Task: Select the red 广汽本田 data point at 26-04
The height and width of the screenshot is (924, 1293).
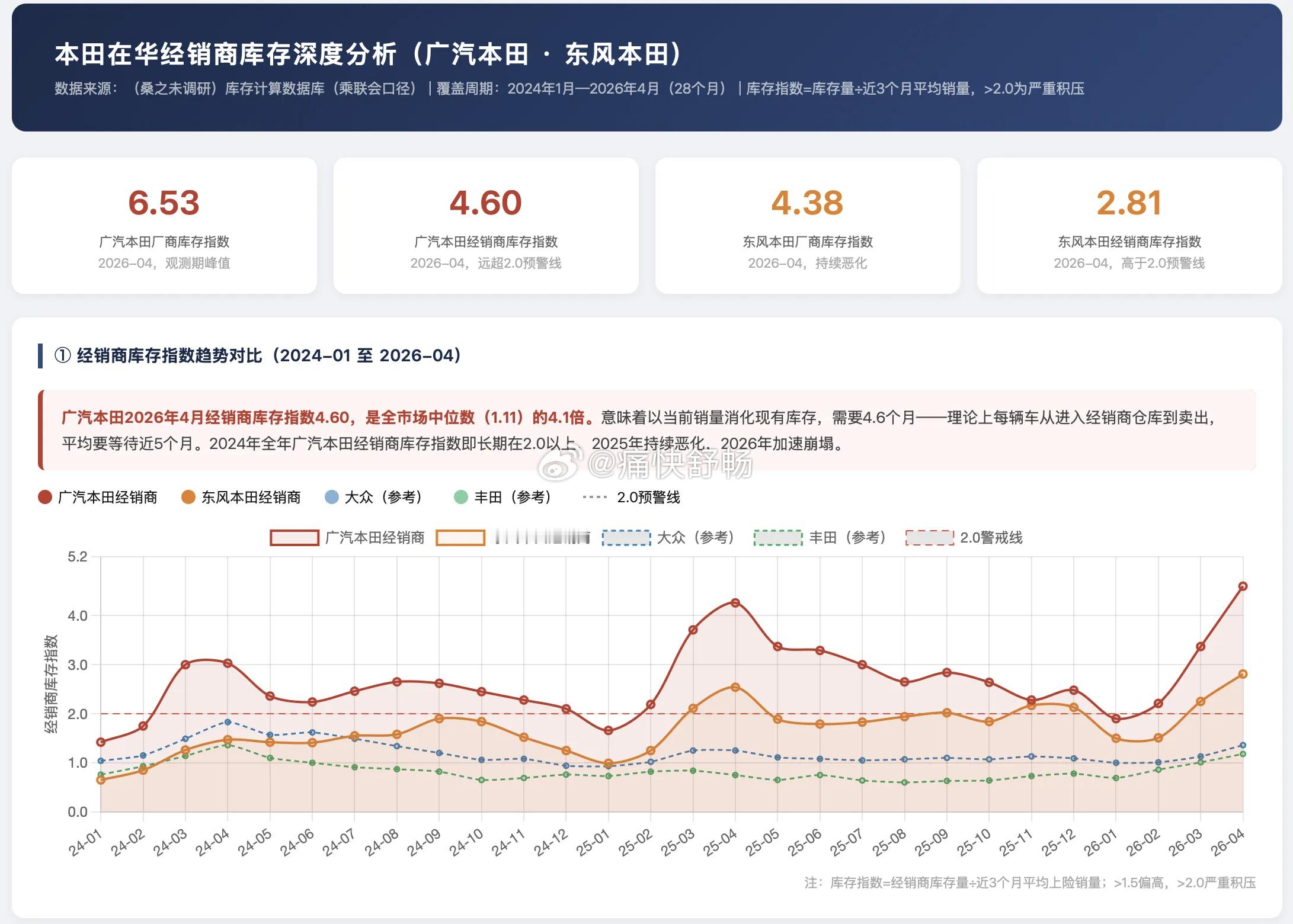Action: coord(1243,586)
